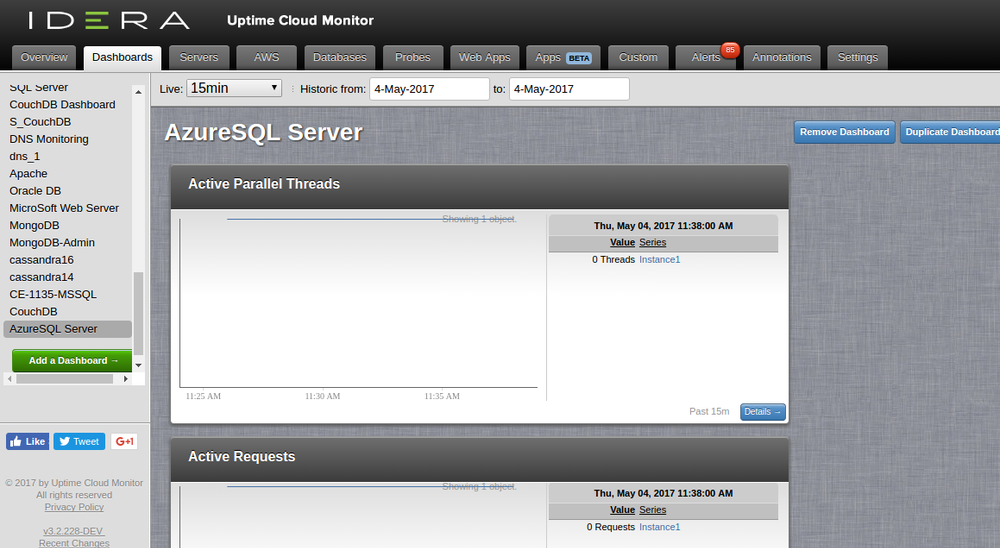This screenshot has height=548, width=1000.
Task: Open the Settings tab
Action: [x=858, y=57]
